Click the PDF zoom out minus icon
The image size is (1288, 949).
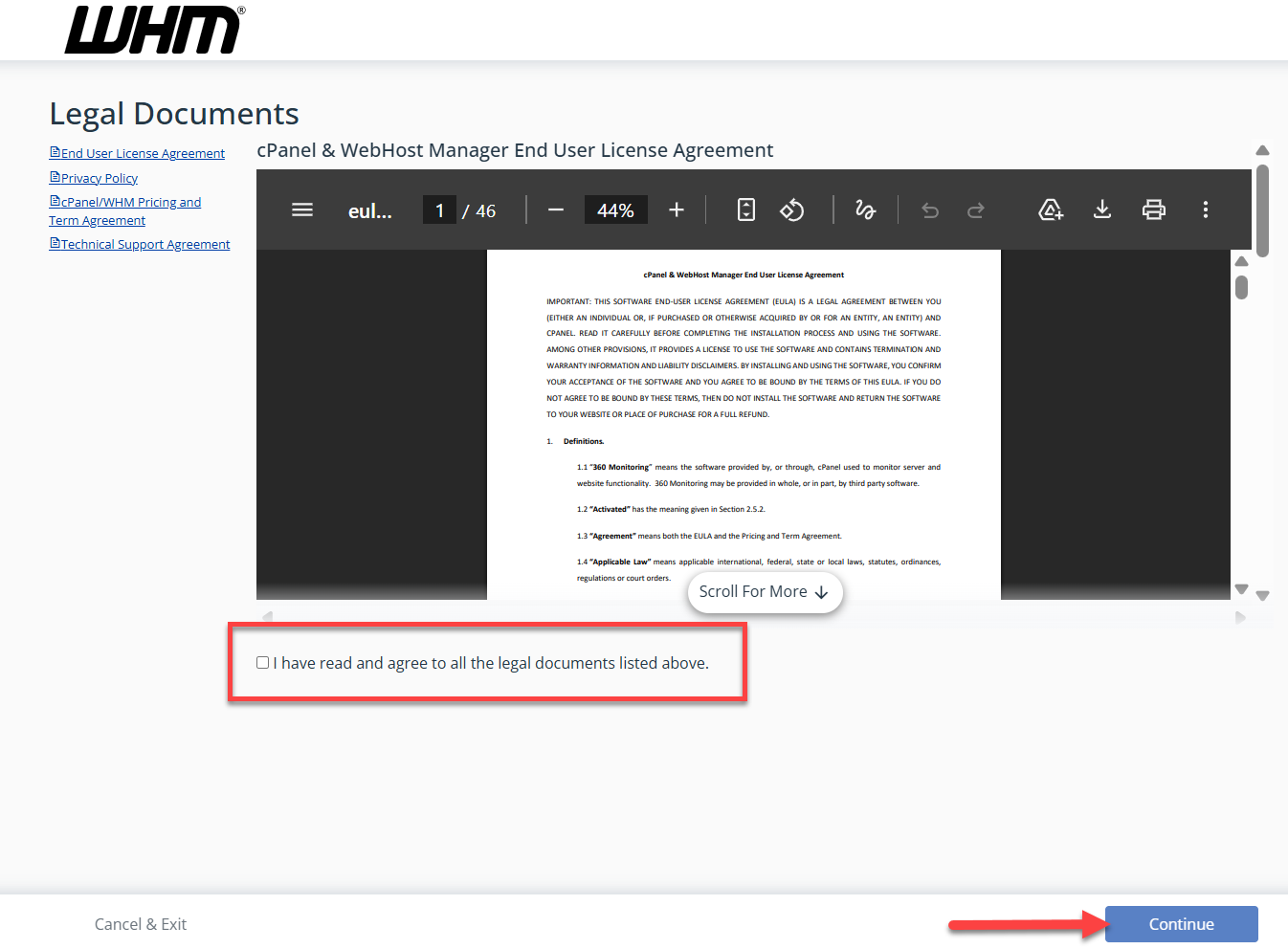click(x=556, y=210)
